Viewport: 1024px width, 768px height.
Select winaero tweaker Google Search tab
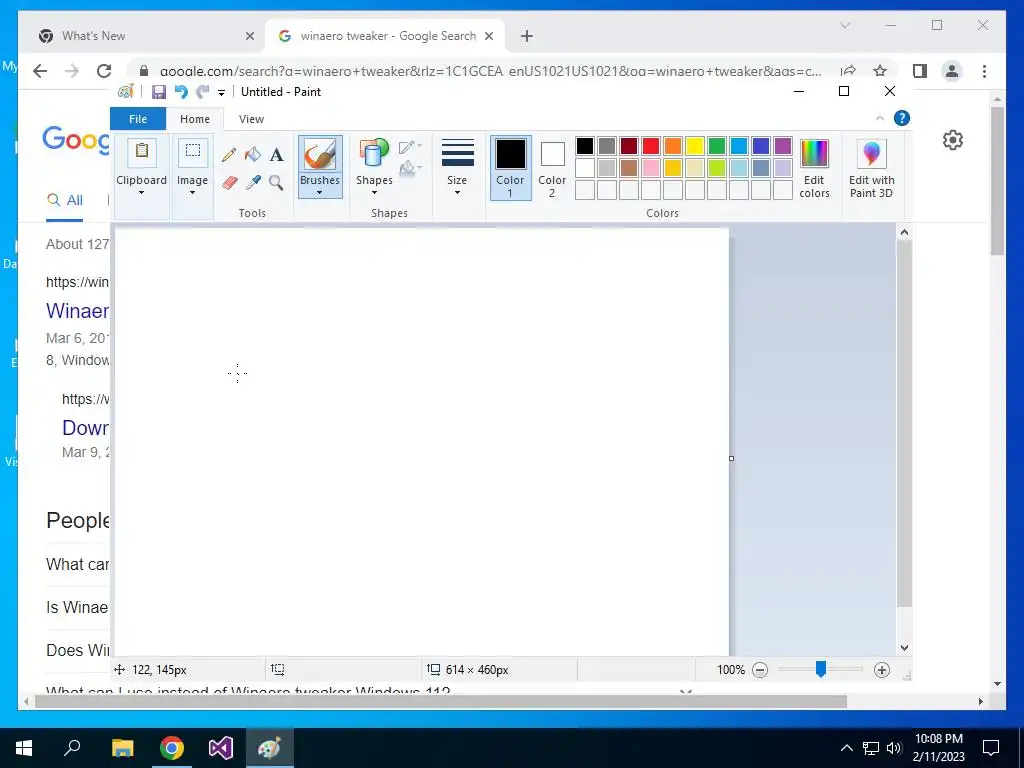(385, 36)
